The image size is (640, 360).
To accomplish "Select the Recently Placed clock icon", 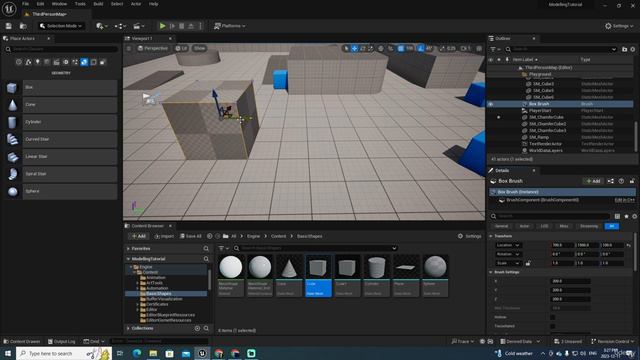I will click(x=19, y=62).
